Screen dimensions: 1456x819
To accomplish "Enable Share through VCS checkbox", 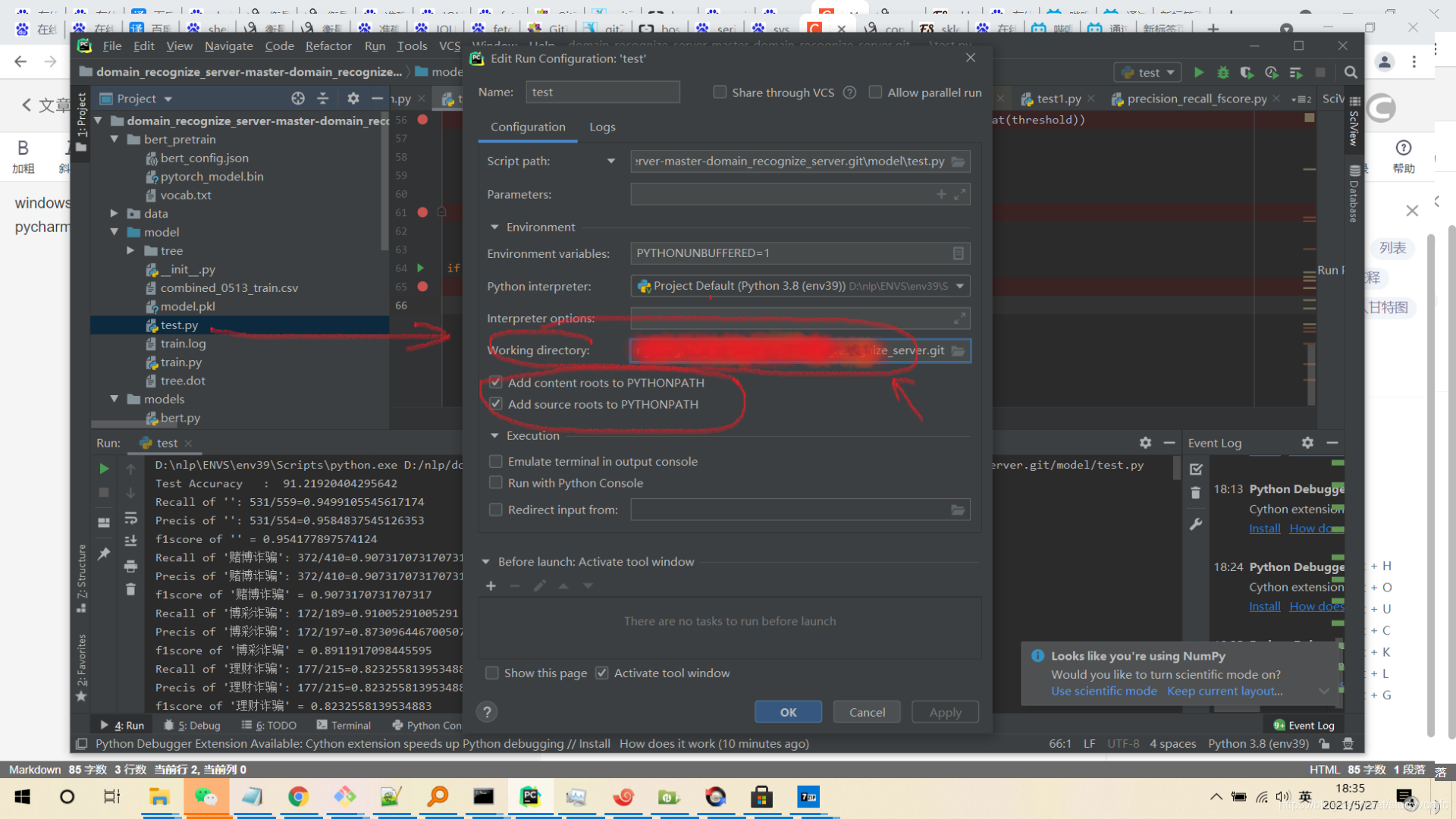I will point(720,93).
